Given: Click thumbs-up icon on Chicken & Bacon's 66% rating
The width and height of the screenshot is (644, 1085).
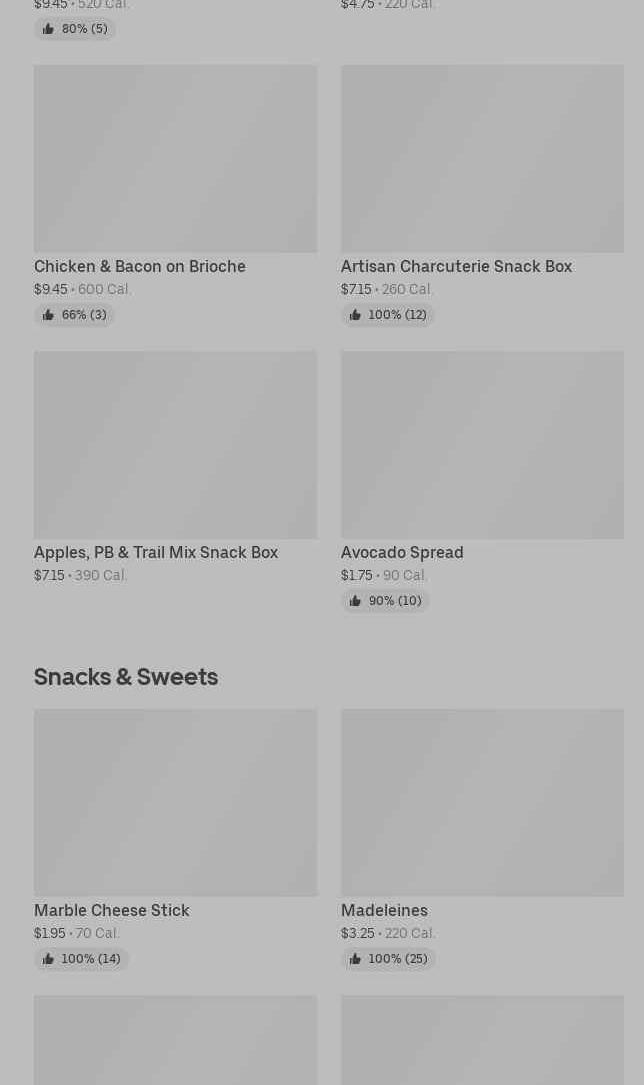Looking at the screenshot, I should pos(48,315).
